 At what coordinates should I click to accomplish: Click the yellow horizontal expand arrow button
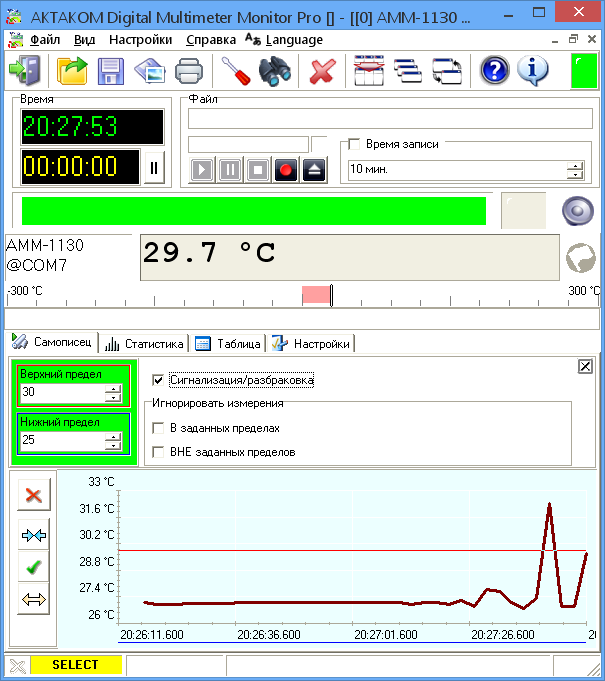click(x=33, y=599)
